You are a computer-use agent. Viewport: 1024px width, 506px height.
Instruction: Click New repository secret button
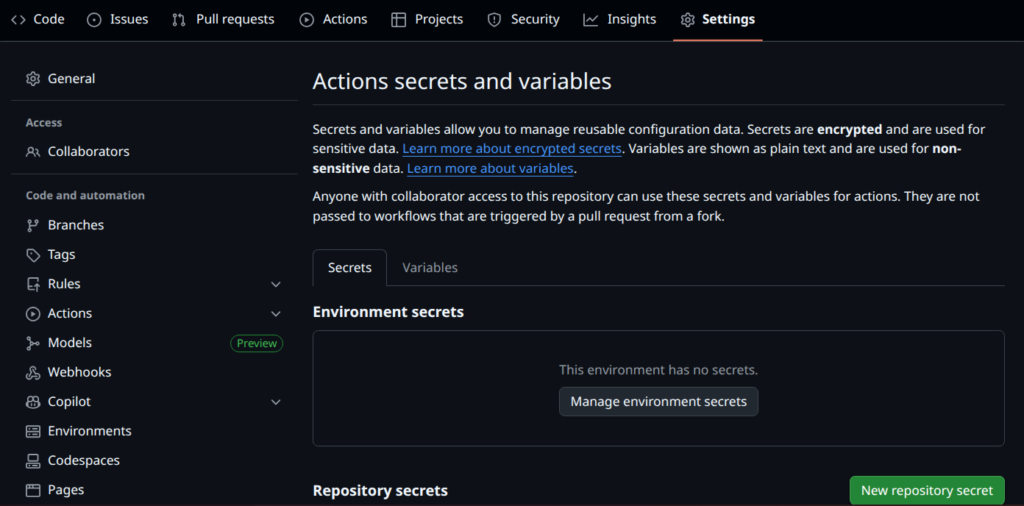926,490
